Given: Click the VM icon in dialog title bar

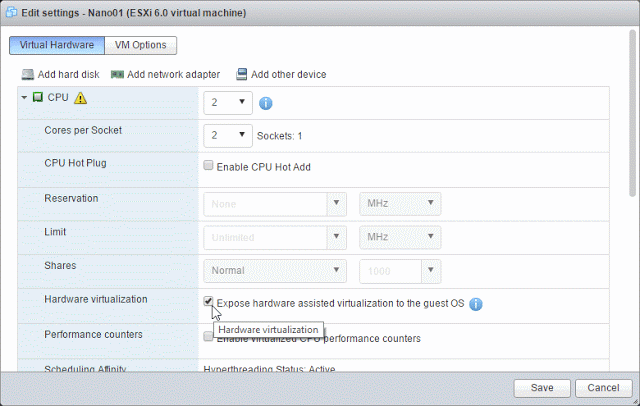Looking at the screenshot, I should click(x=11, y=13).
